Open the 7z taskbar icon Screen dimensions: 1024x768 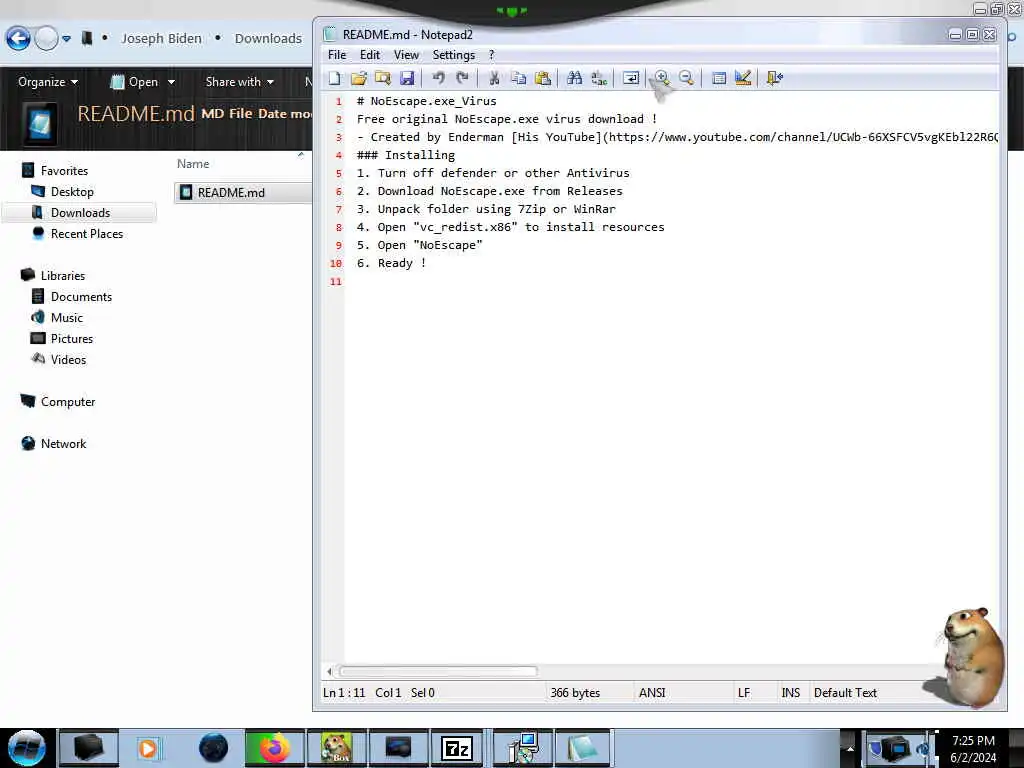click(457, 748)
